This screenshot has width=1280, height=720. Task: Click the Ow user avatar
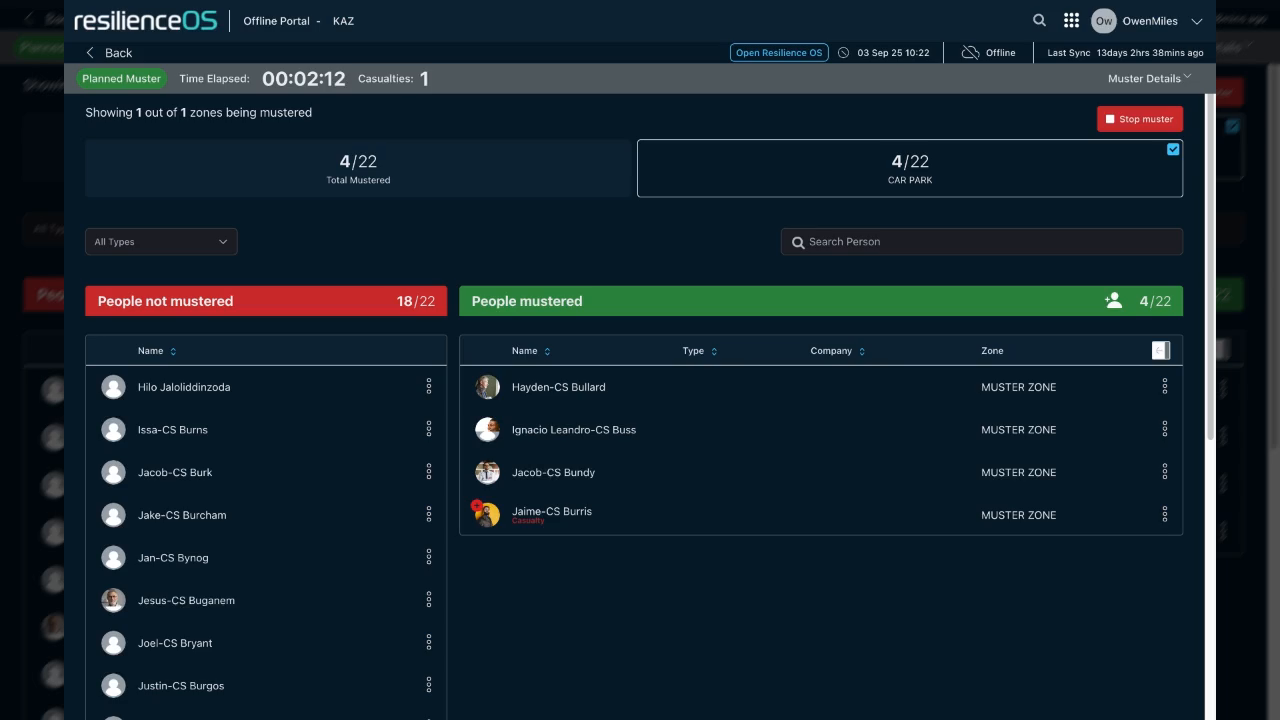(x=1103, y=20)
